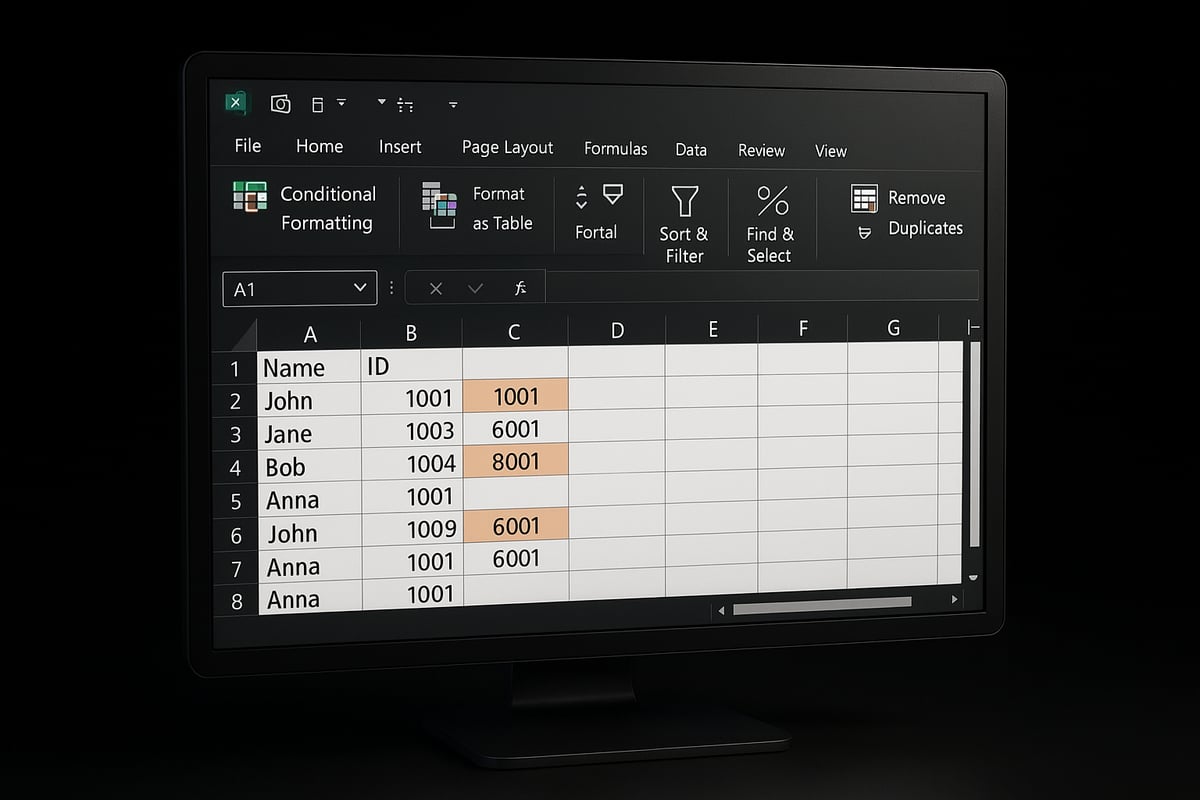Expand the small arrow below Remove Duplicates icon
The height and width of the screenshot is (800, 1200).
tap(864, 231)
